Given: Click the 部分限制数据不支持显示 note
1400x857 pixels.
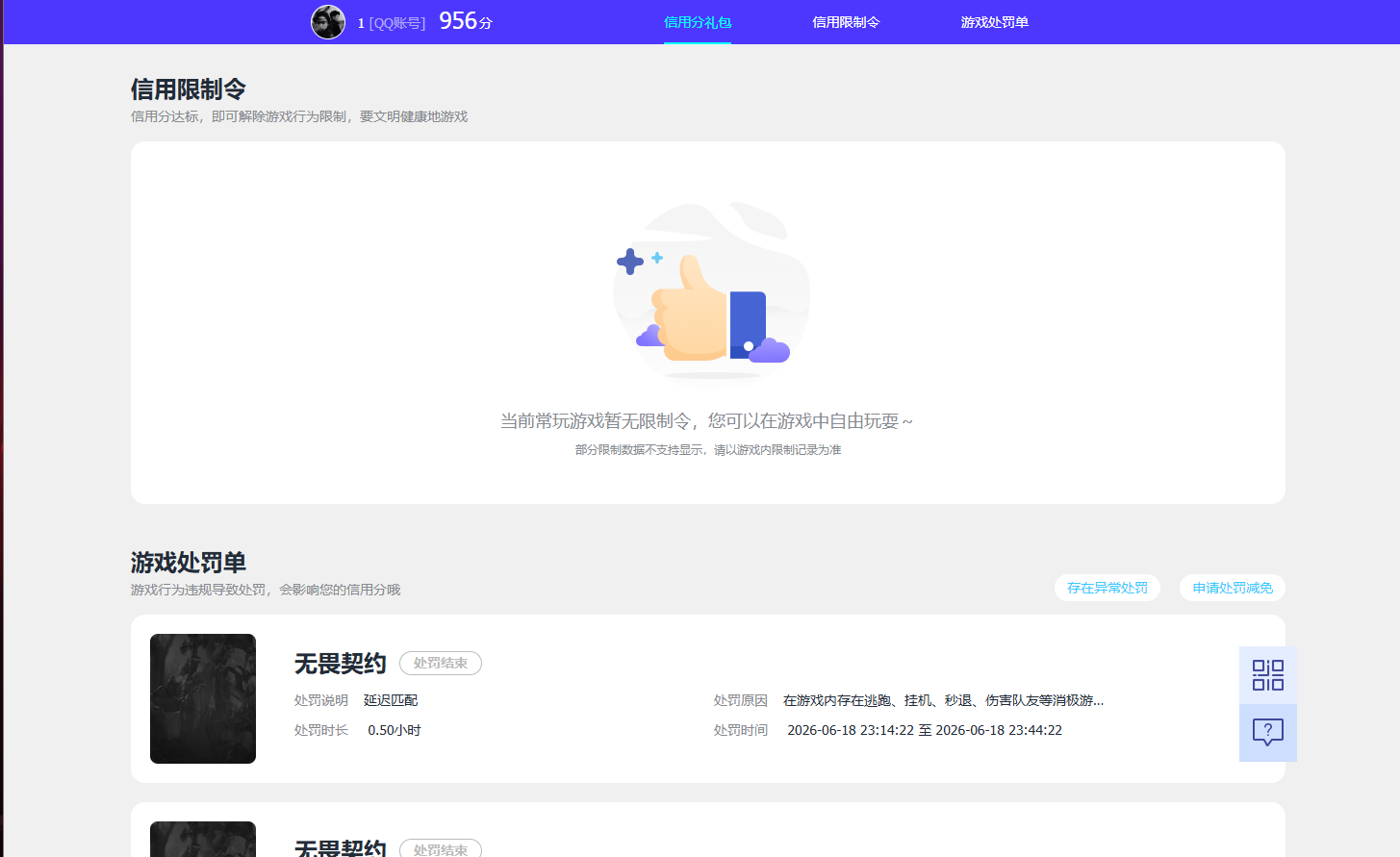Looking at the screenshot, I should click(708, 450).
